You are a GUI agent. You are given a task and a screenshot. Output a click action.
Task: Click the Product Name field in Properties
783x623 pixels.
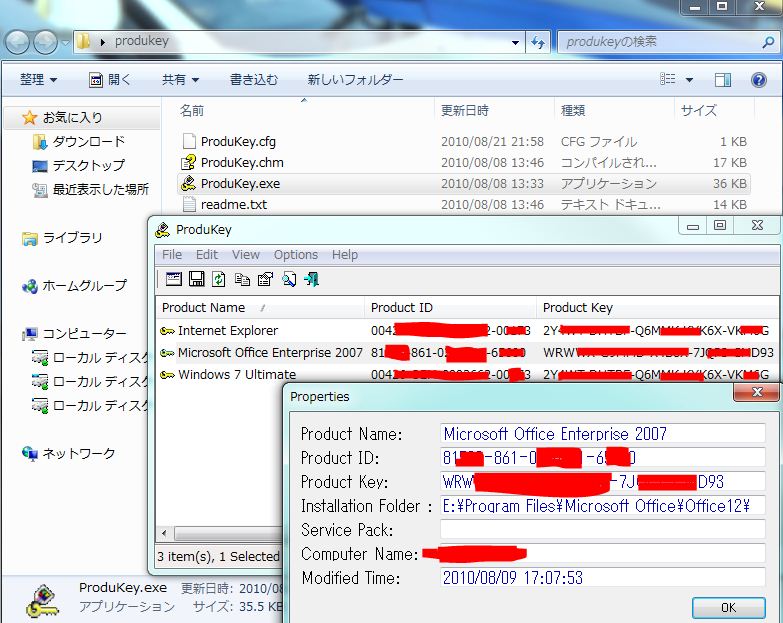[603, 433]
